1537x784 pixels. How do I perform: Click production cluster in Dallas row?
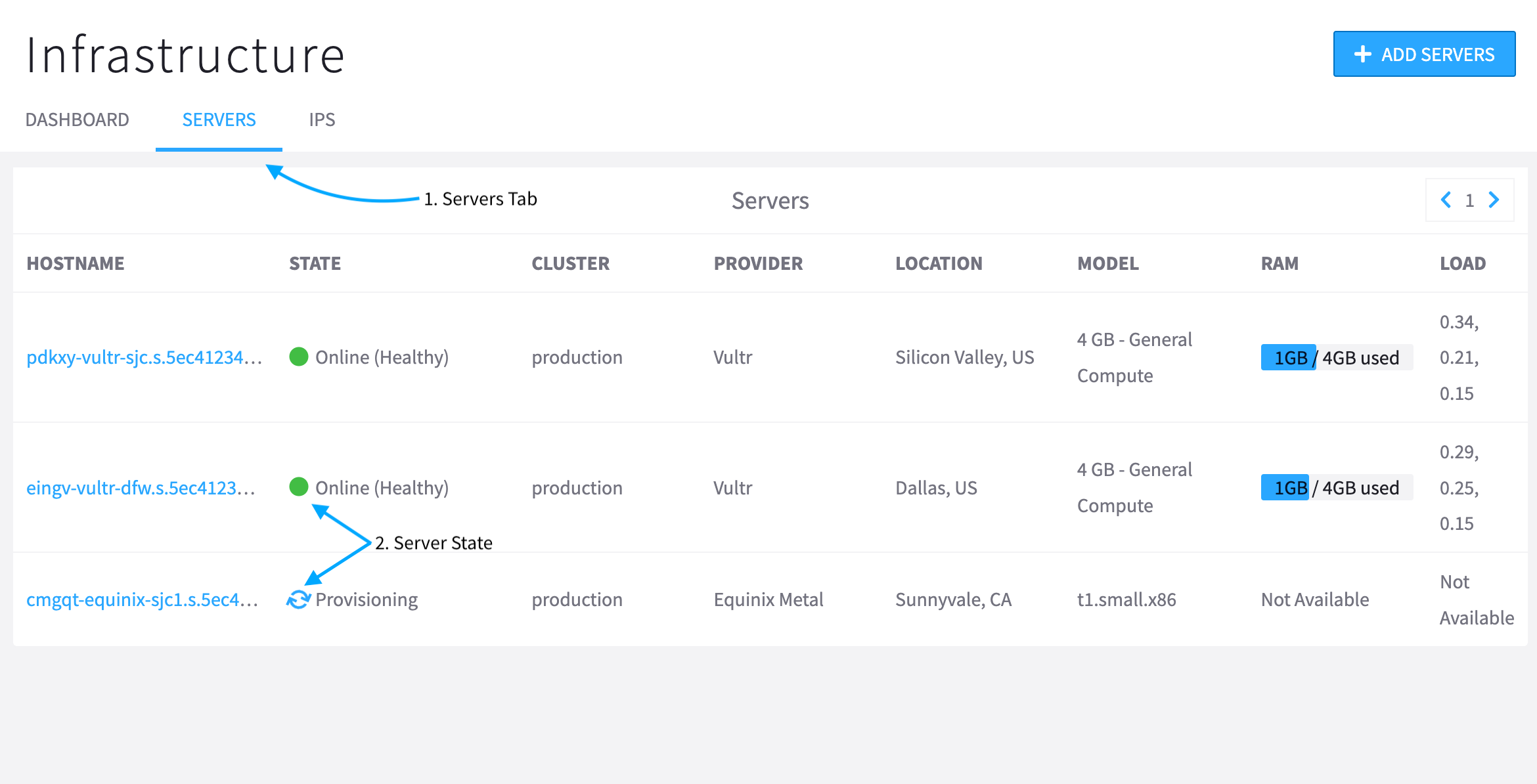tap(577, 488)
